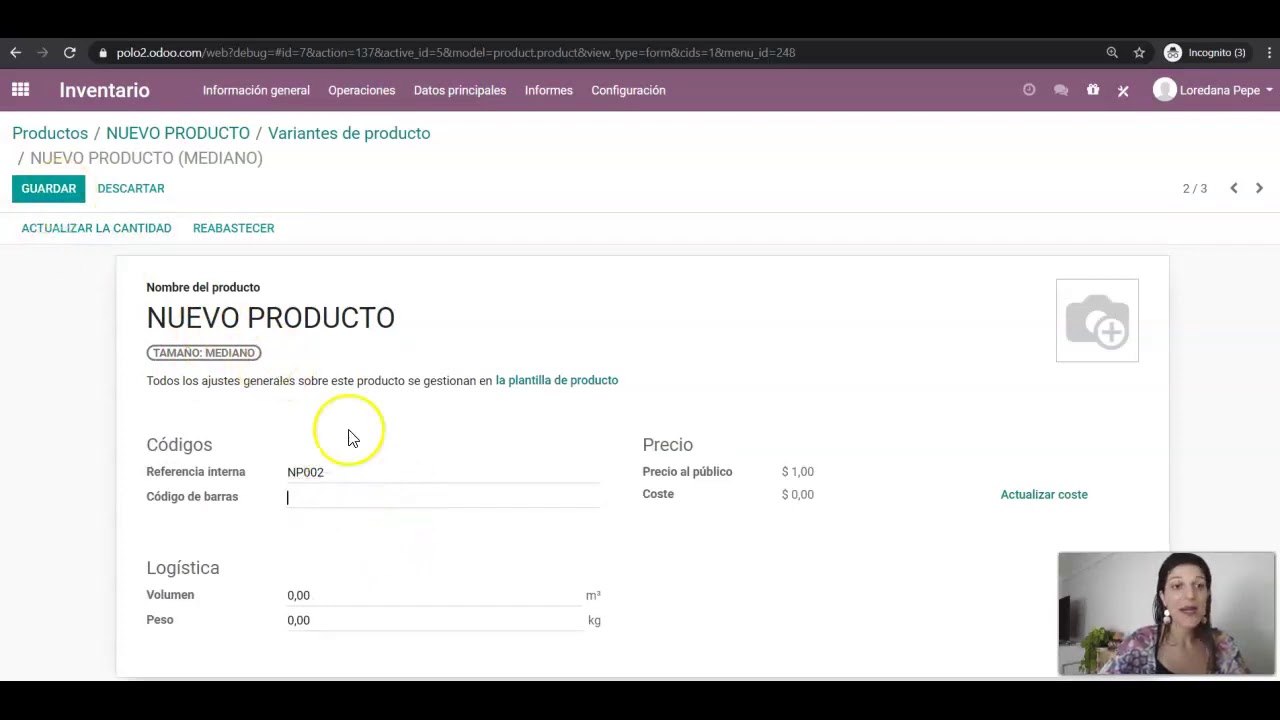Focus the Volumen input field

coord(434,595)
